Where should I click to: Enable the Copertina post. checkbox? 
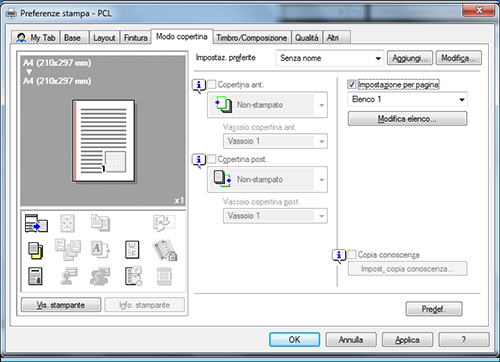[x=211, y=159]
